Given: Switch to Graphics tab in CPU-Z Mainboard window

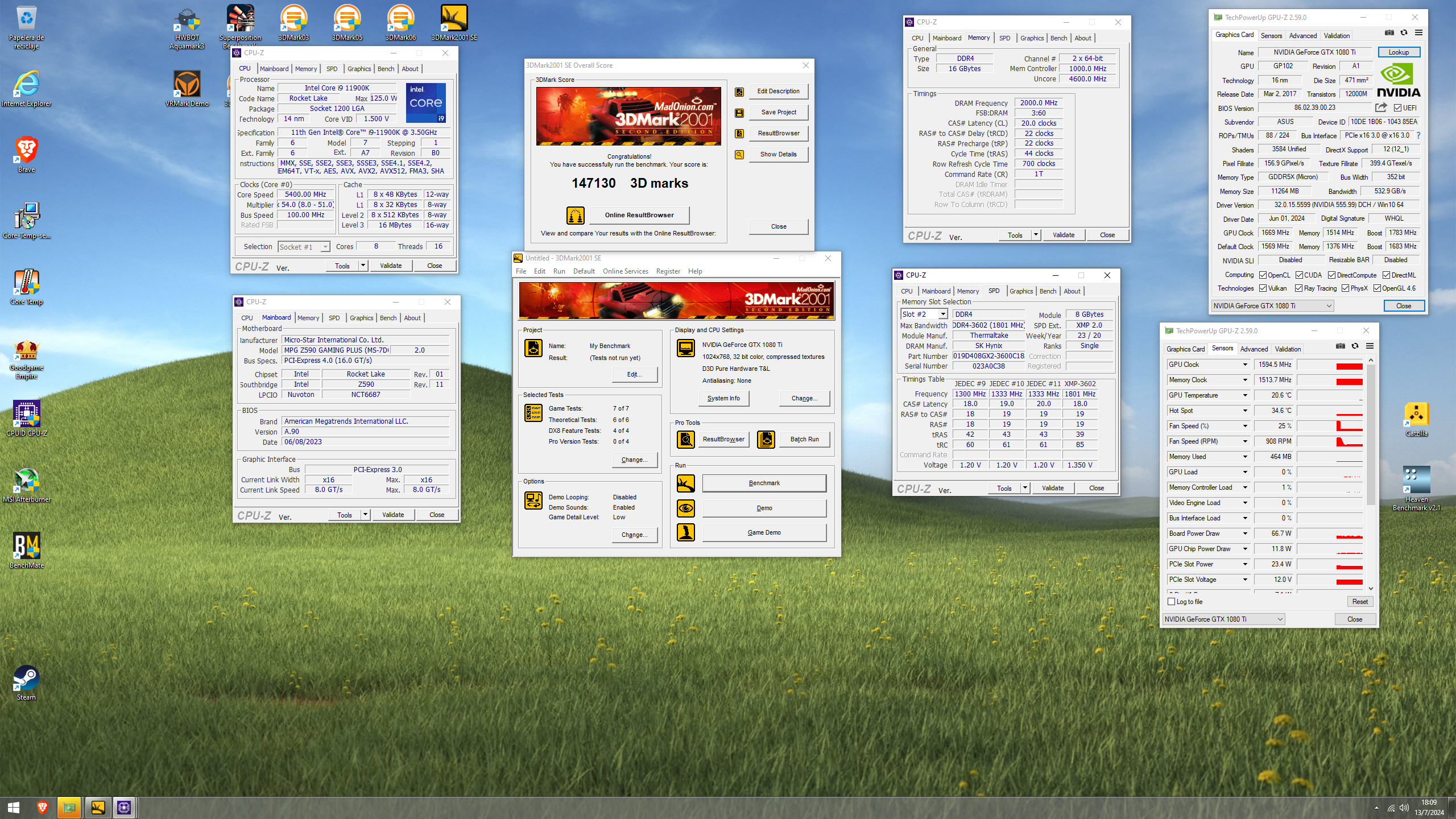Looking at the screenshot, I should point(361,318).
